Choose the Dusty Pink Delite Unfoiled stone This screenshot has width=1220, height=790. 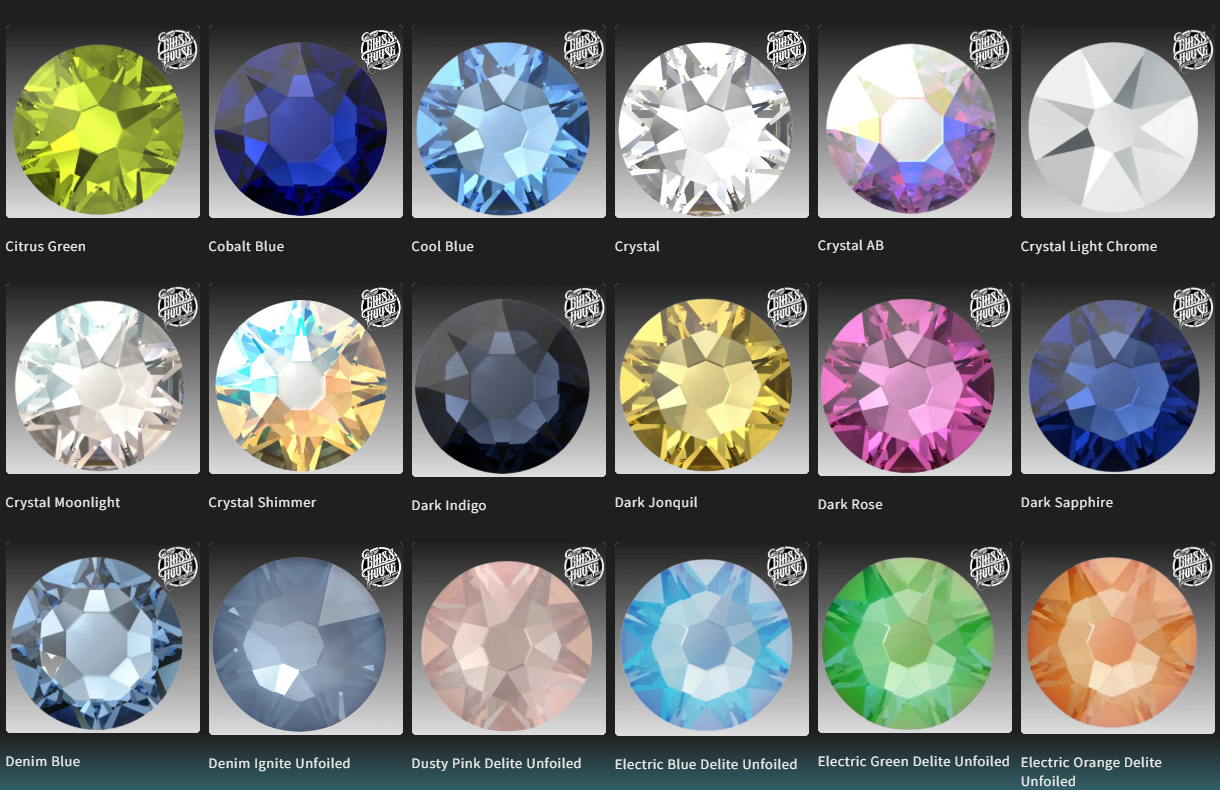(x=509, y=638)
